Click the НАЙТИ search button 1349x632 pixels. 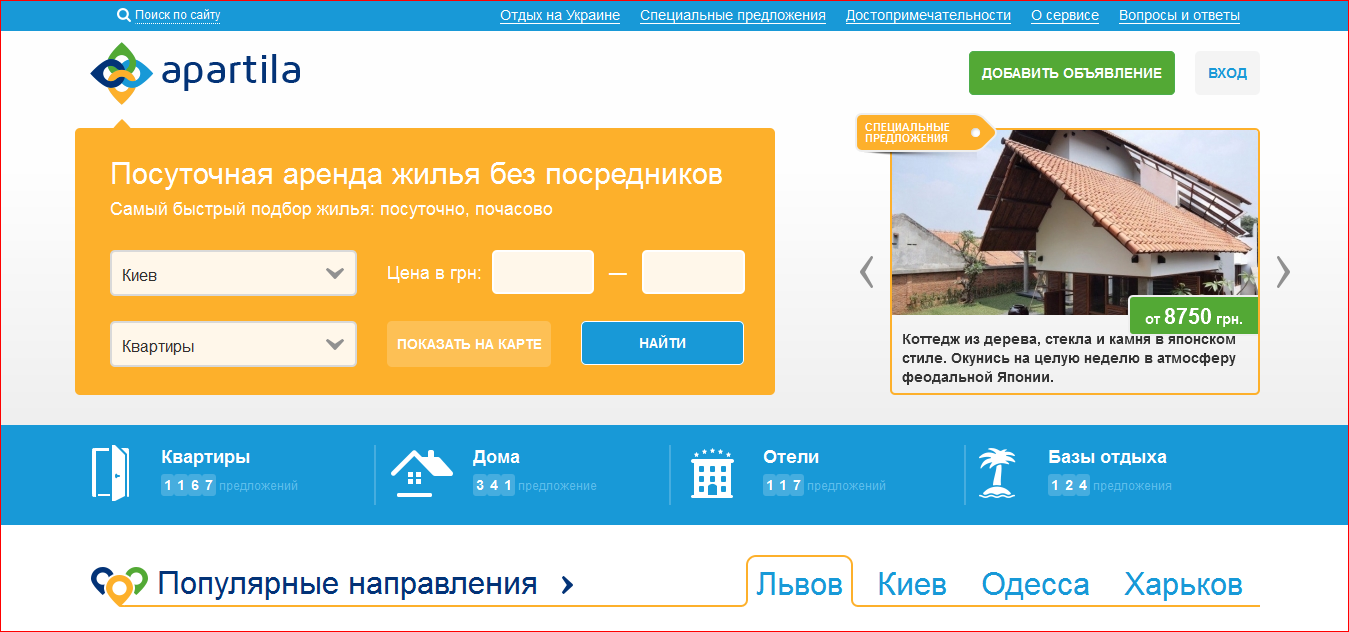(x=661, y=342)
